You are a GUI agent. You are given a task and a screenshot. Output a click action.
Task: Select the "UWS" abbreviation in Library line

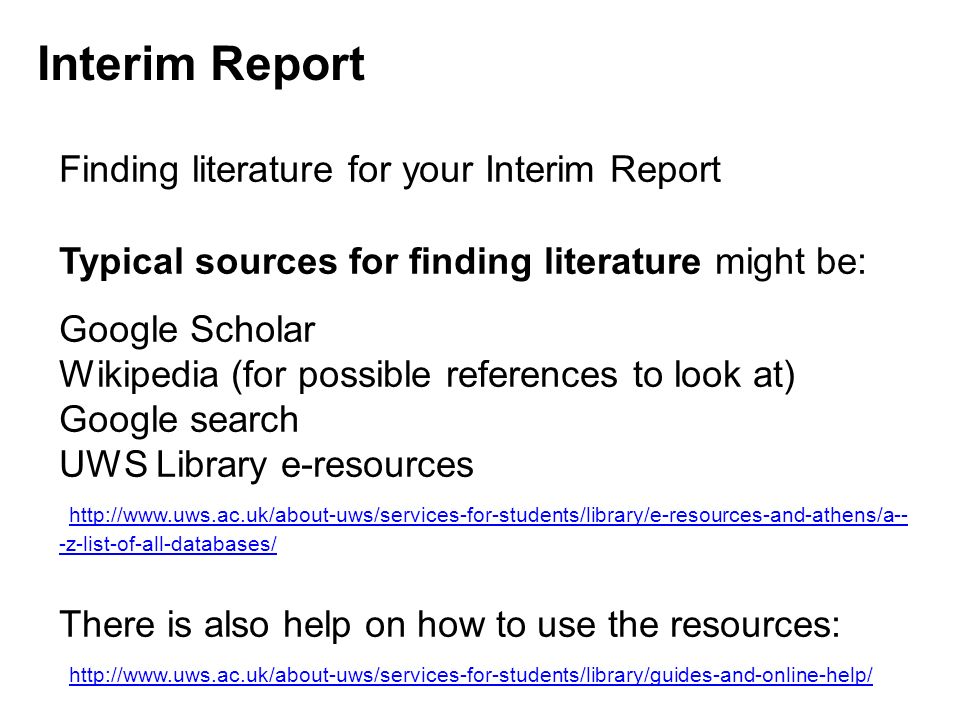[103, 465]
